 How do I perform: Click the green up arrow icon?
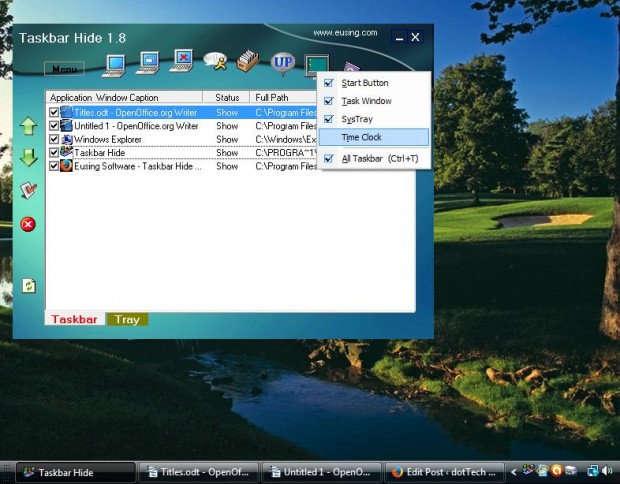pos(29,127)
